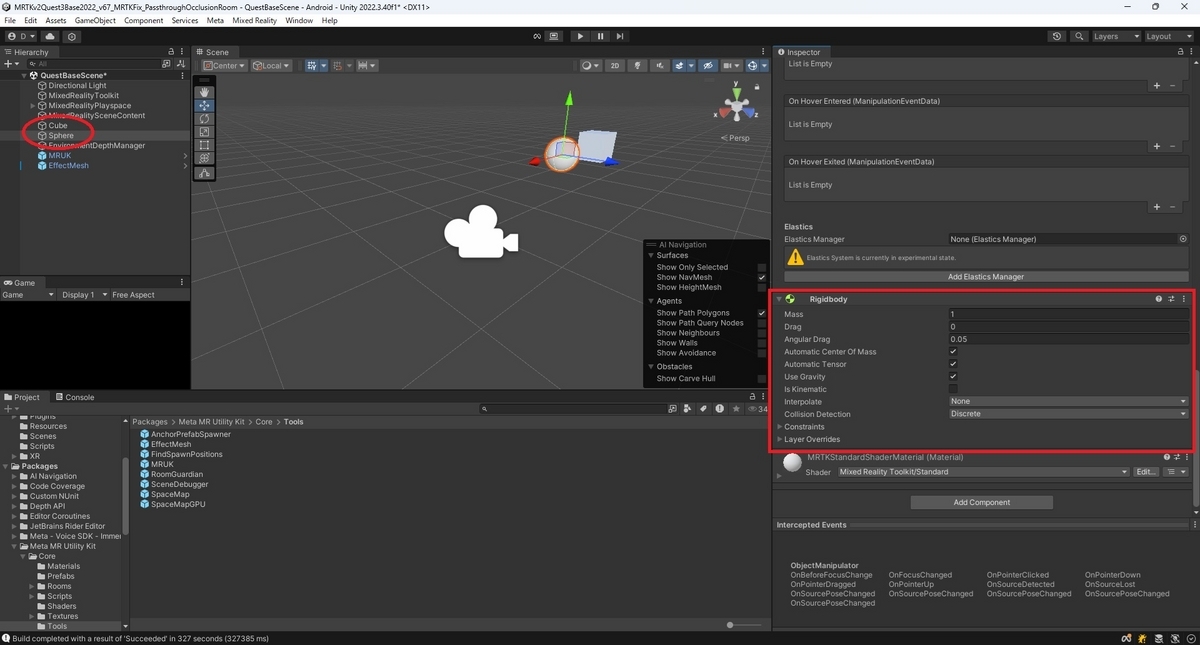Open the Layers dropdown

pos(1115,36)
